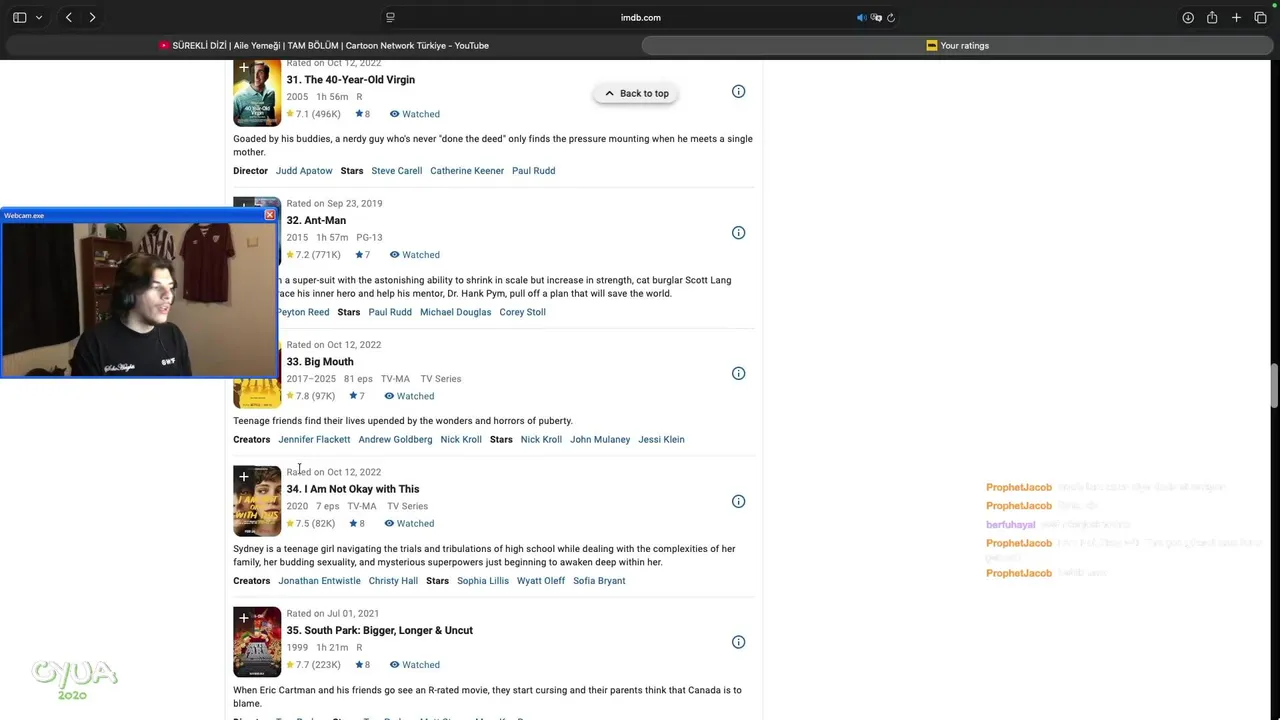
Task: Open John Mulaney's page
Action: coord(600,440)
